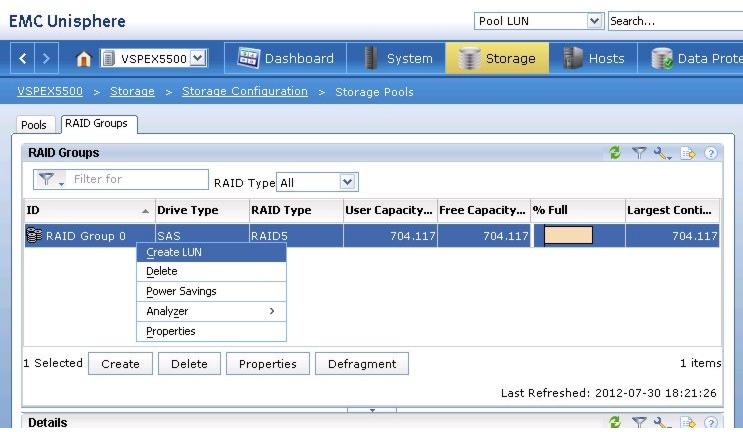This screenshot has width=743, height=432.
Task: Go back with the left arrow button
Action: (22, 58)
